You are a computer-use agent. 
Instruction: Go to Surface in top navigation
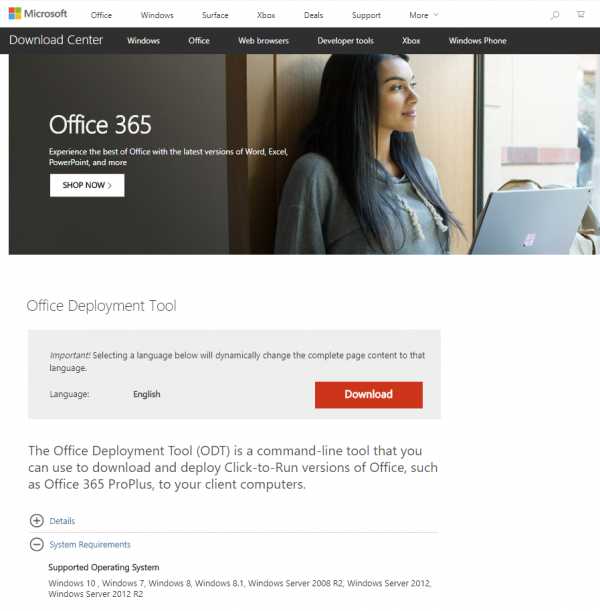click(x=215, y=15)
